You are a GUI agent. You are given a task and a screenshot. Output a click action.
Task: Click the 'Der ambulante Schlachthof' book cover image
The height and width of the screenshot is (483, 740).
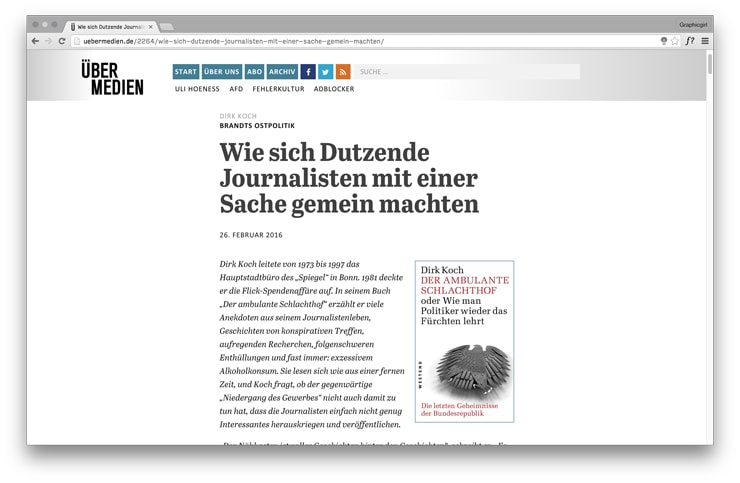click(464, 341)
